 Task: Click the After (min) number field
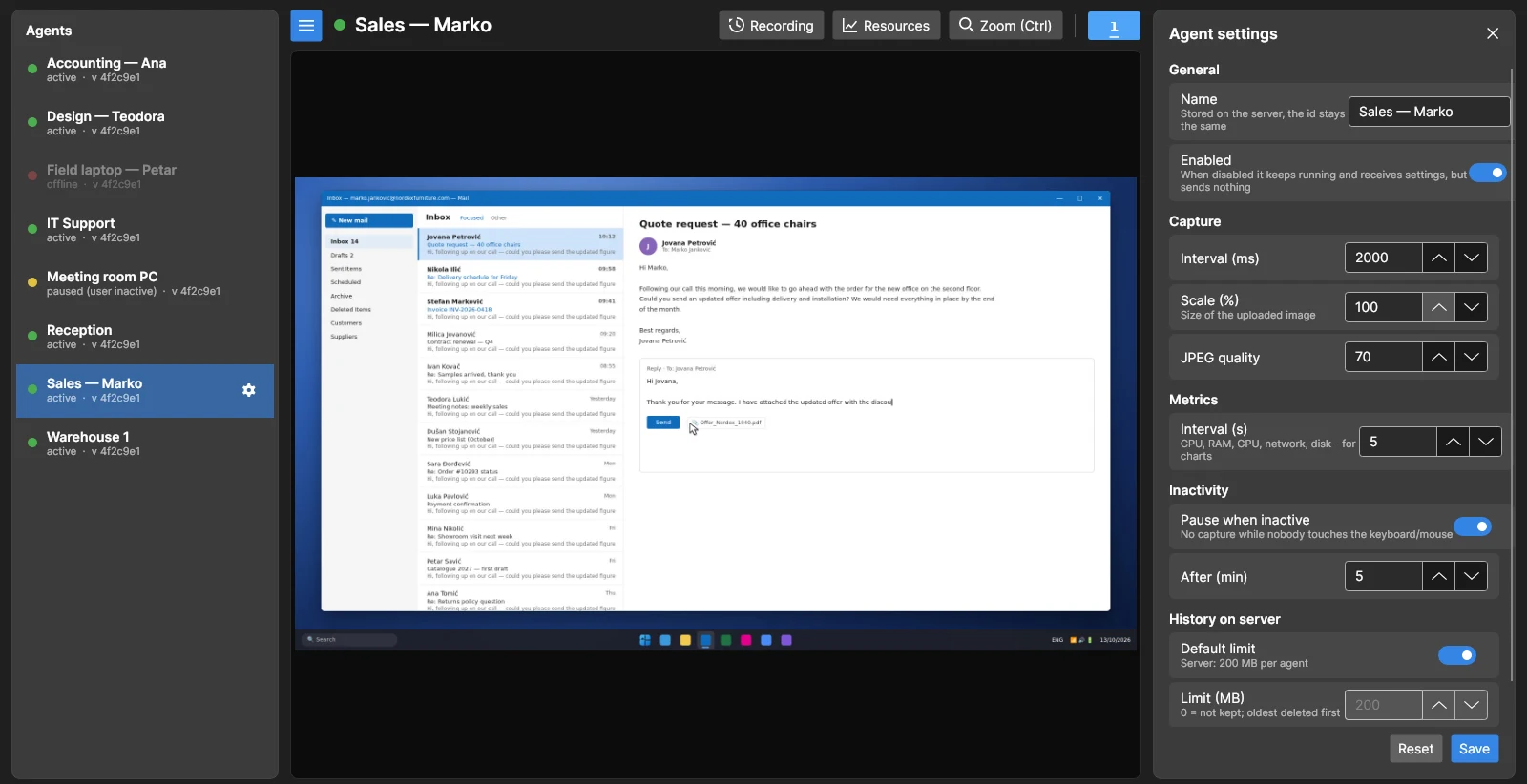point(1384,576)
